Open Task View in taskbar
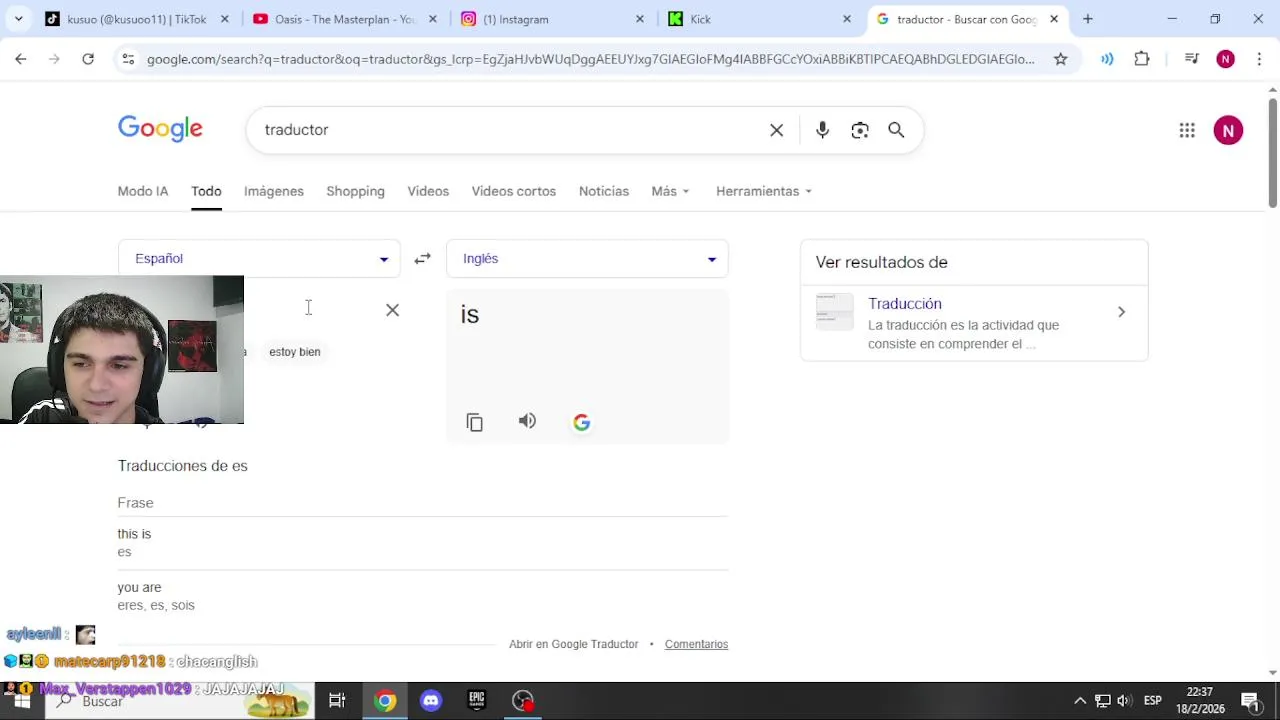 [337, 701]
